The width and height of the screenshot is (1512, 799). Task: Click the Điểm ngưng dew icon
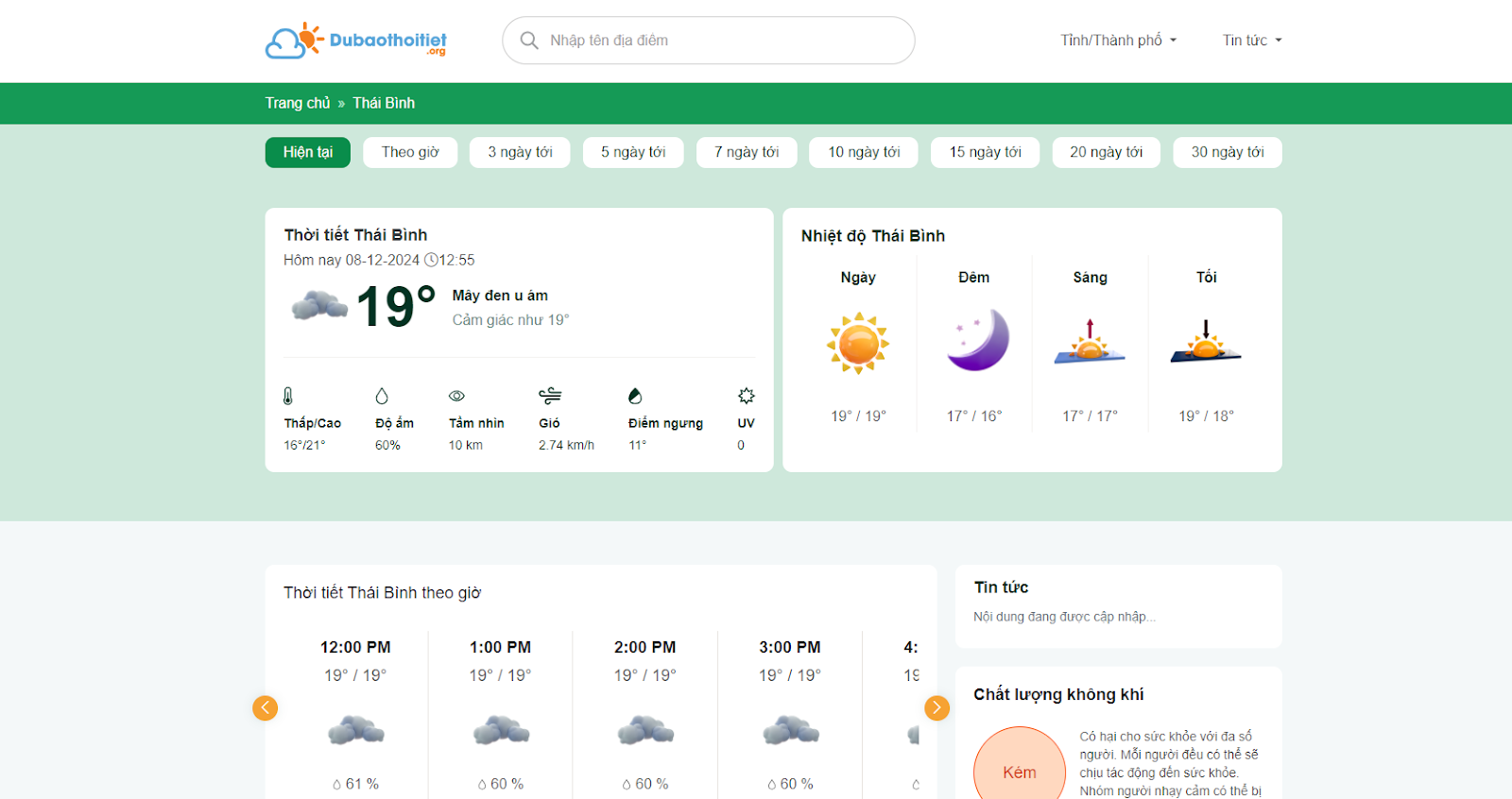635,396
